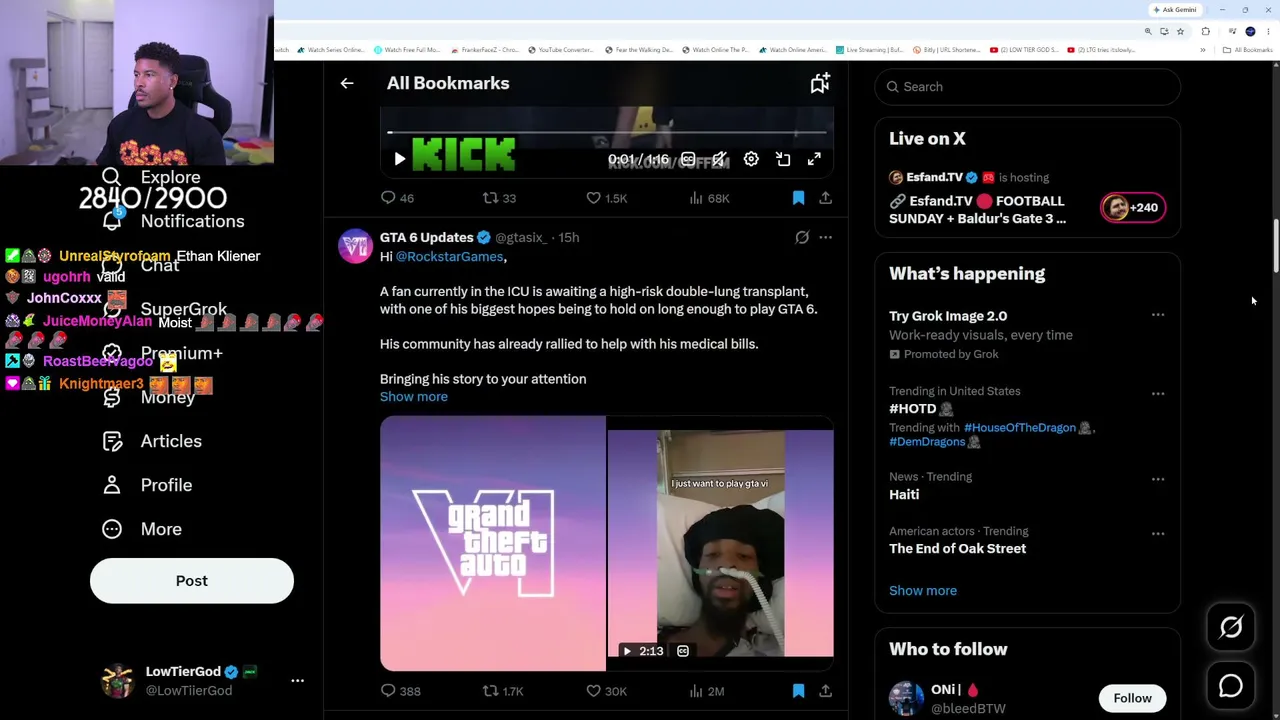
Task: Open the Kick video settings gear
Action: tap(751, 159)
